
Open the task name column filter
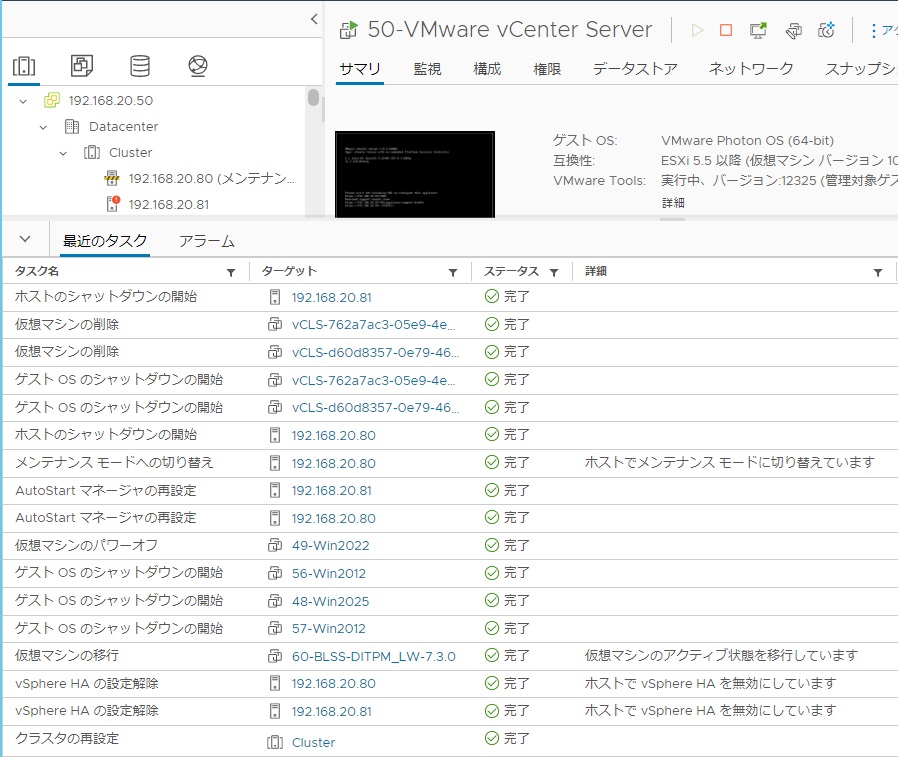tap(231, 273)
